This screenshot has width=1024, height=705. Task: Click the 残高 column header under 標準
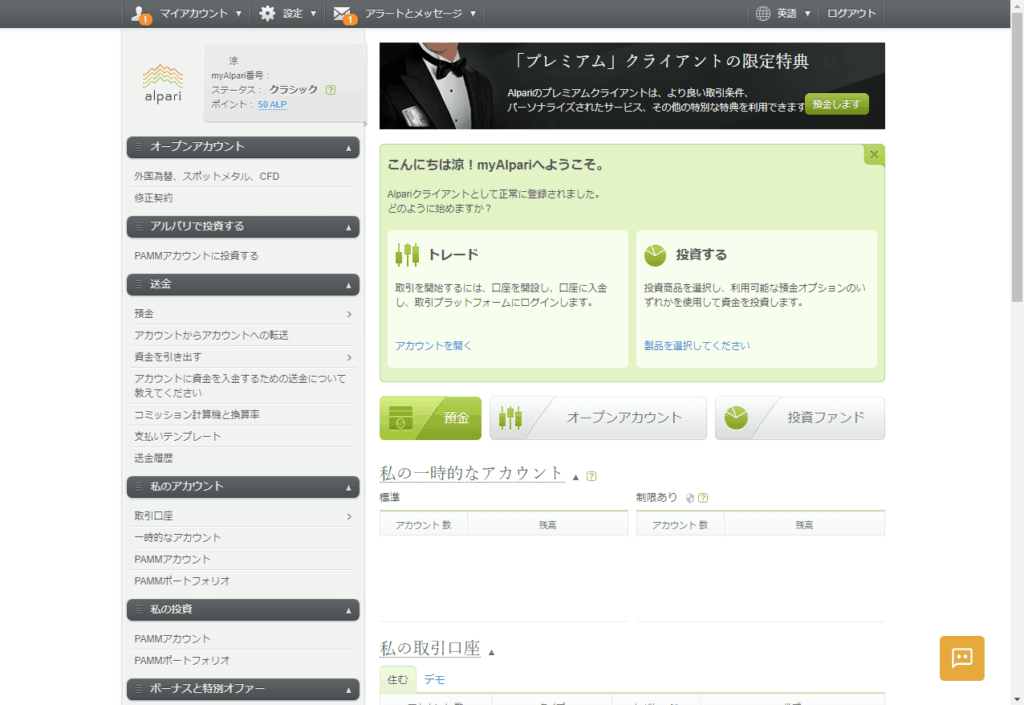(x=547, y=525)
